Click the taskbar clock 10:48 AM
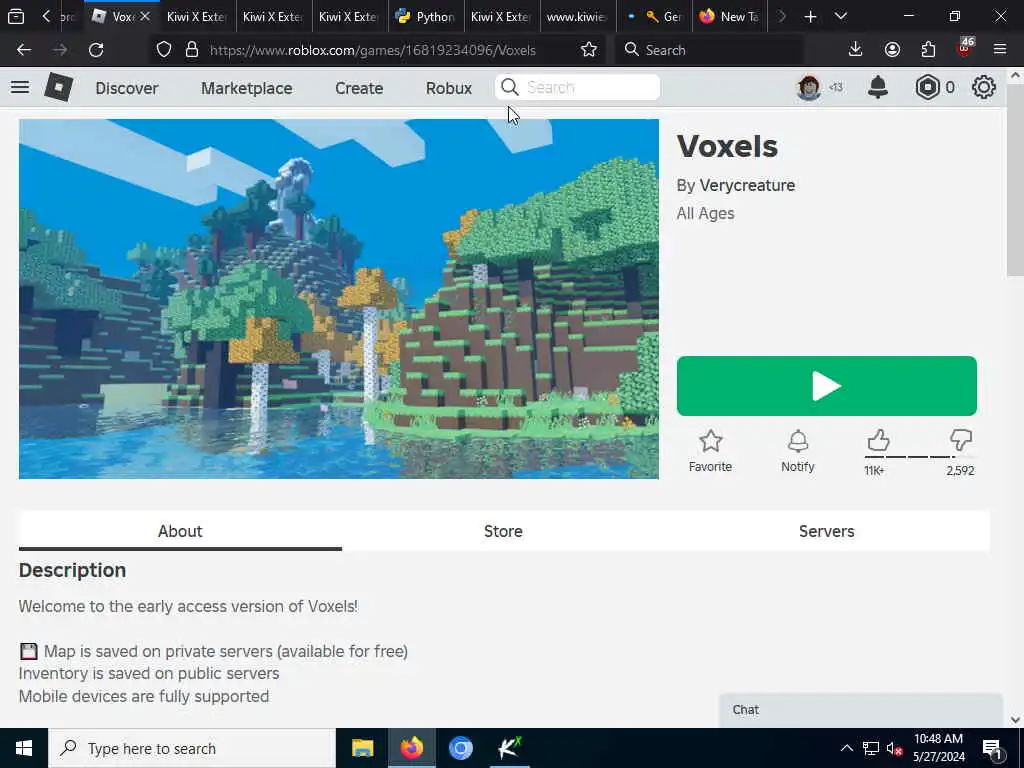Image resolution: width=1024 pixels, height=768 pixels. coord(938,748)
